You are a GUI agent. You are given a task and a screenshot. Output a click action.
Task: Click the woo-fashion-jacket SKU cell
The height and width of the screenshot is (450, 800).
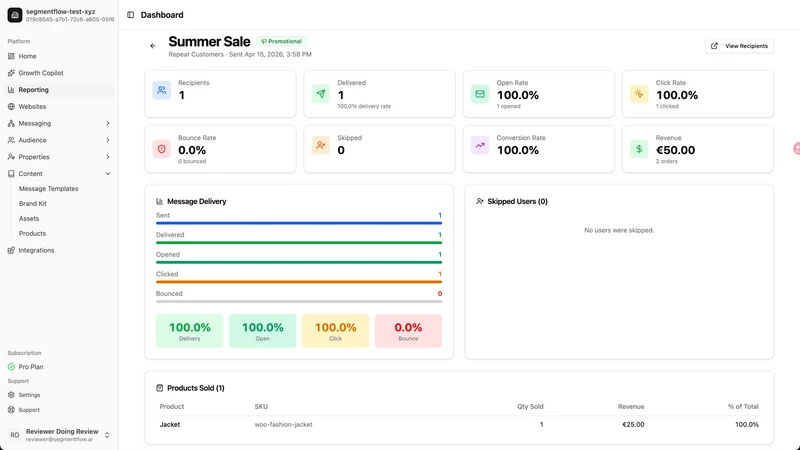[283, 424]
